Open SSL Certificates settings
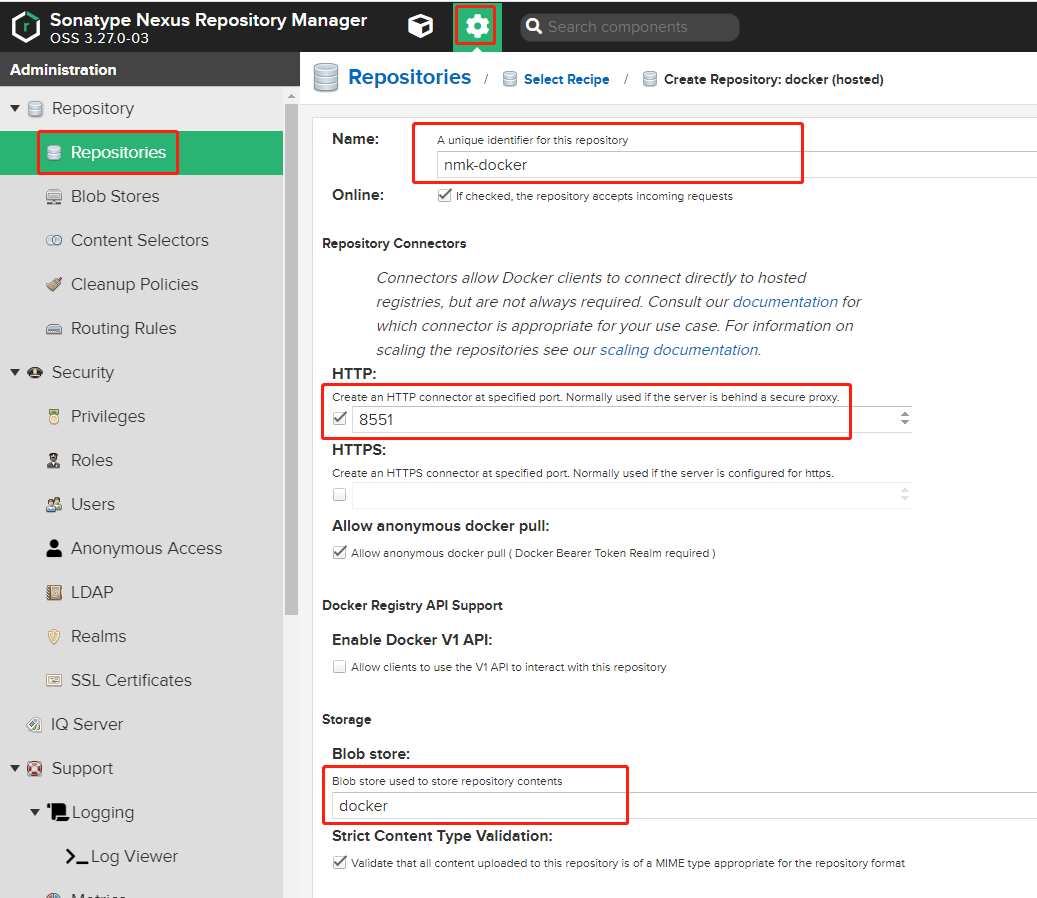 [130, 680]
